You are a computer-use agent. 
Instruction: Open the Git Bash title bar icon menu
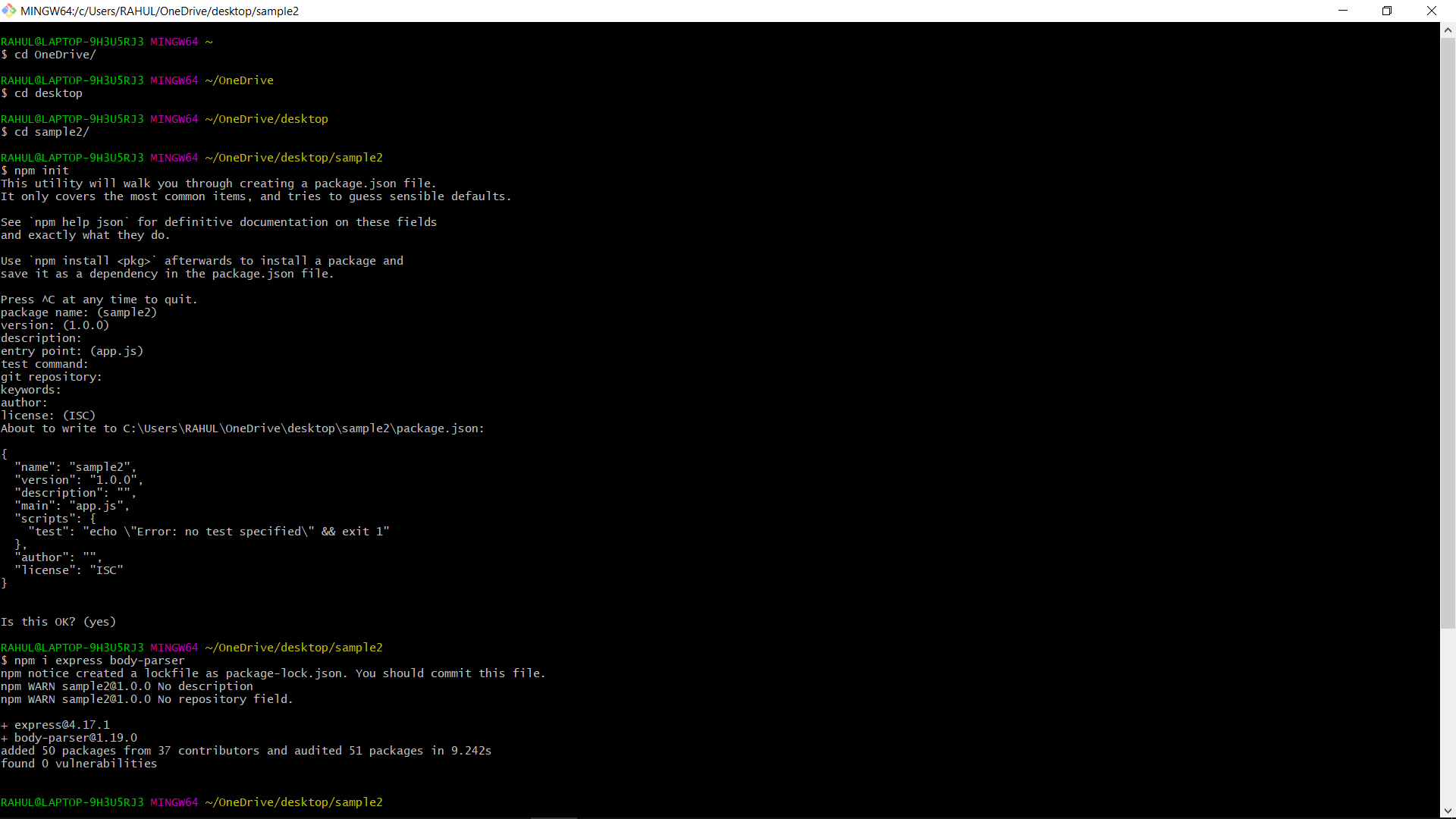(x=8, y=11)
